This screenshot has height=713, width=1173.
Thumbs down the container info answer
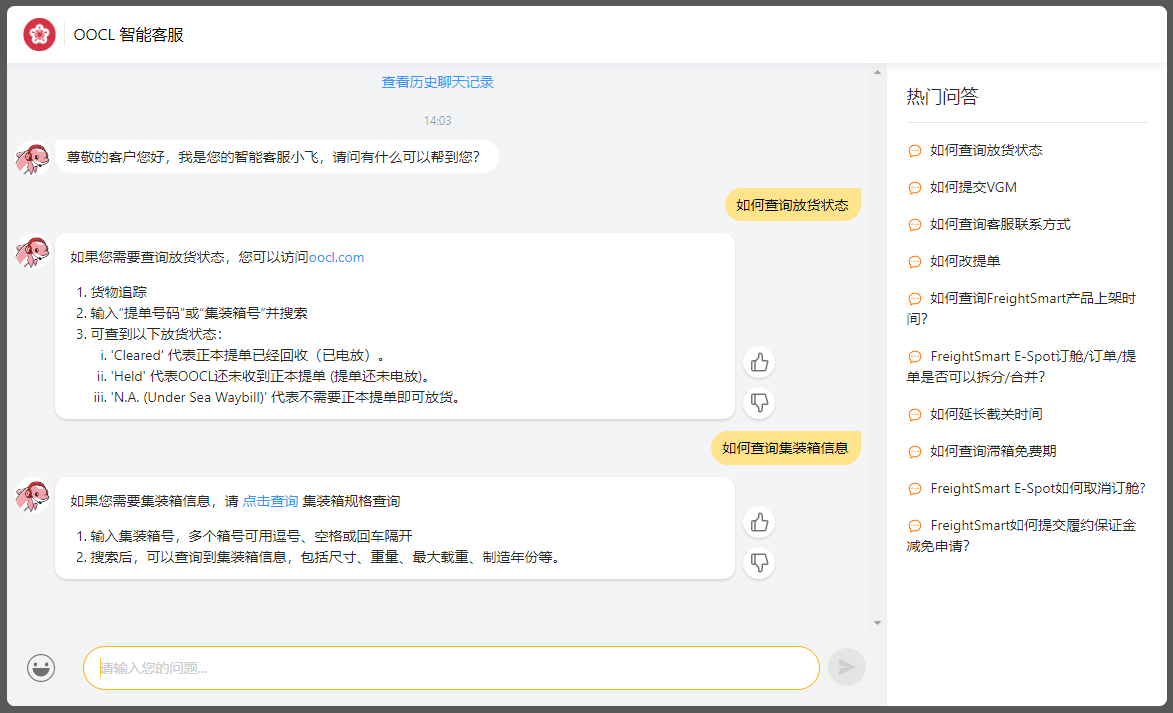(759, 562)
